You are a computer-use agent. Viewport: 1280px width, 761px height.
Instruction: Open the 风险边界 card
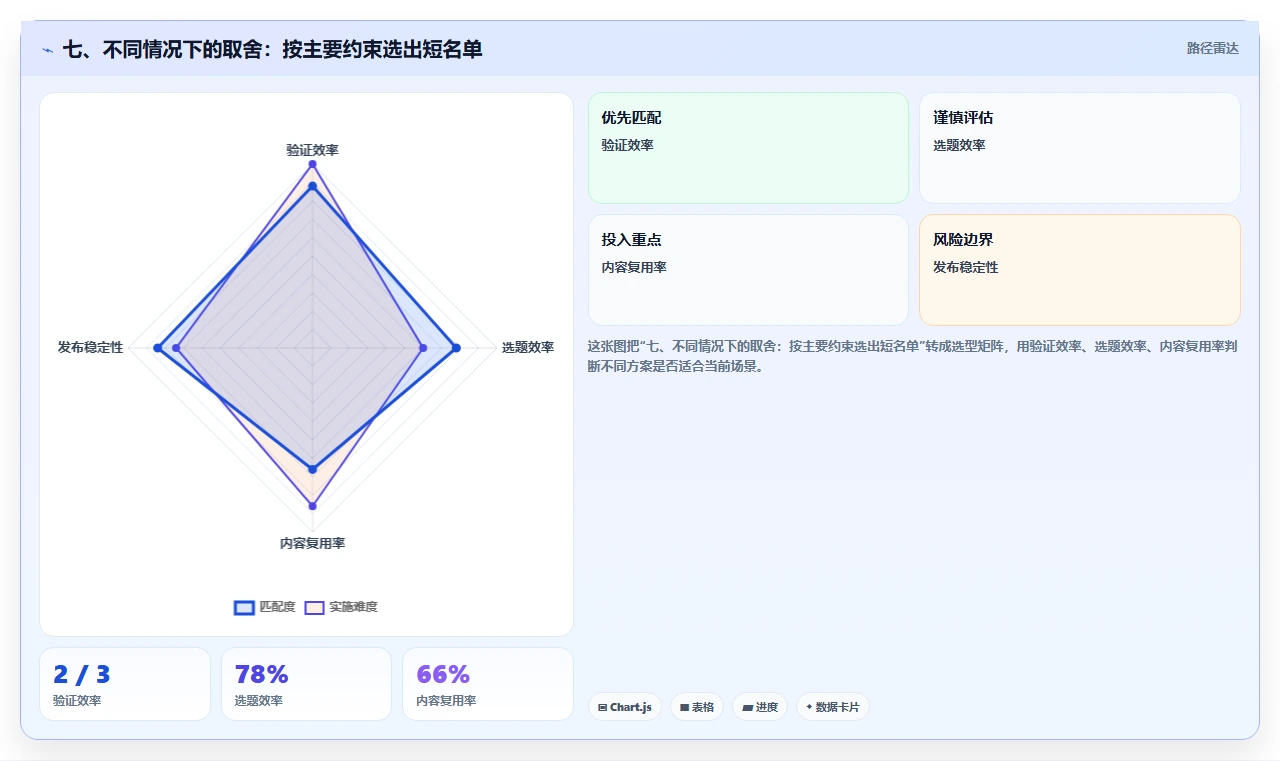point(1080,270)
